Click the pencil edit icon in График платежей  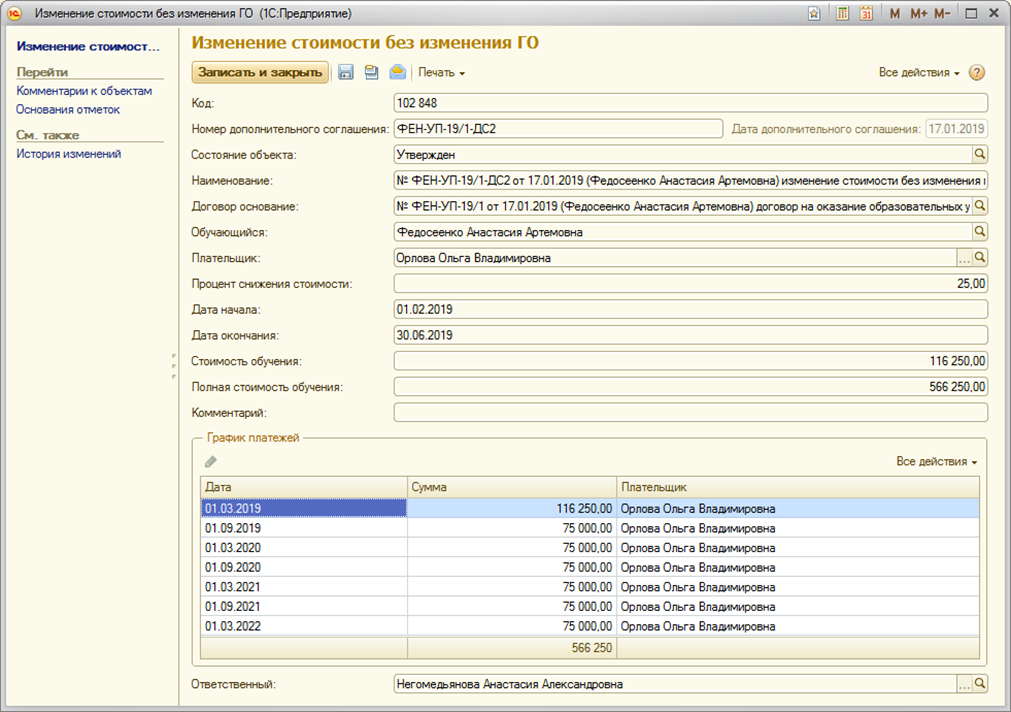coord(210,462)
